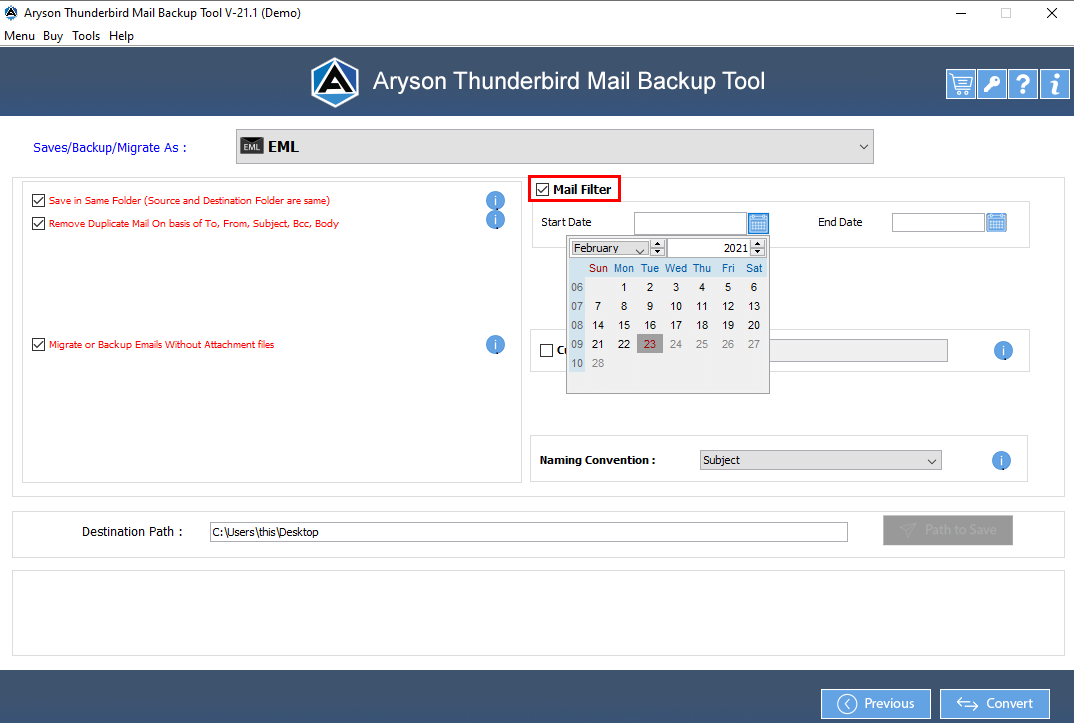Click the 'Sun' weekday header

pyautogui.click(x=598, y=268)
